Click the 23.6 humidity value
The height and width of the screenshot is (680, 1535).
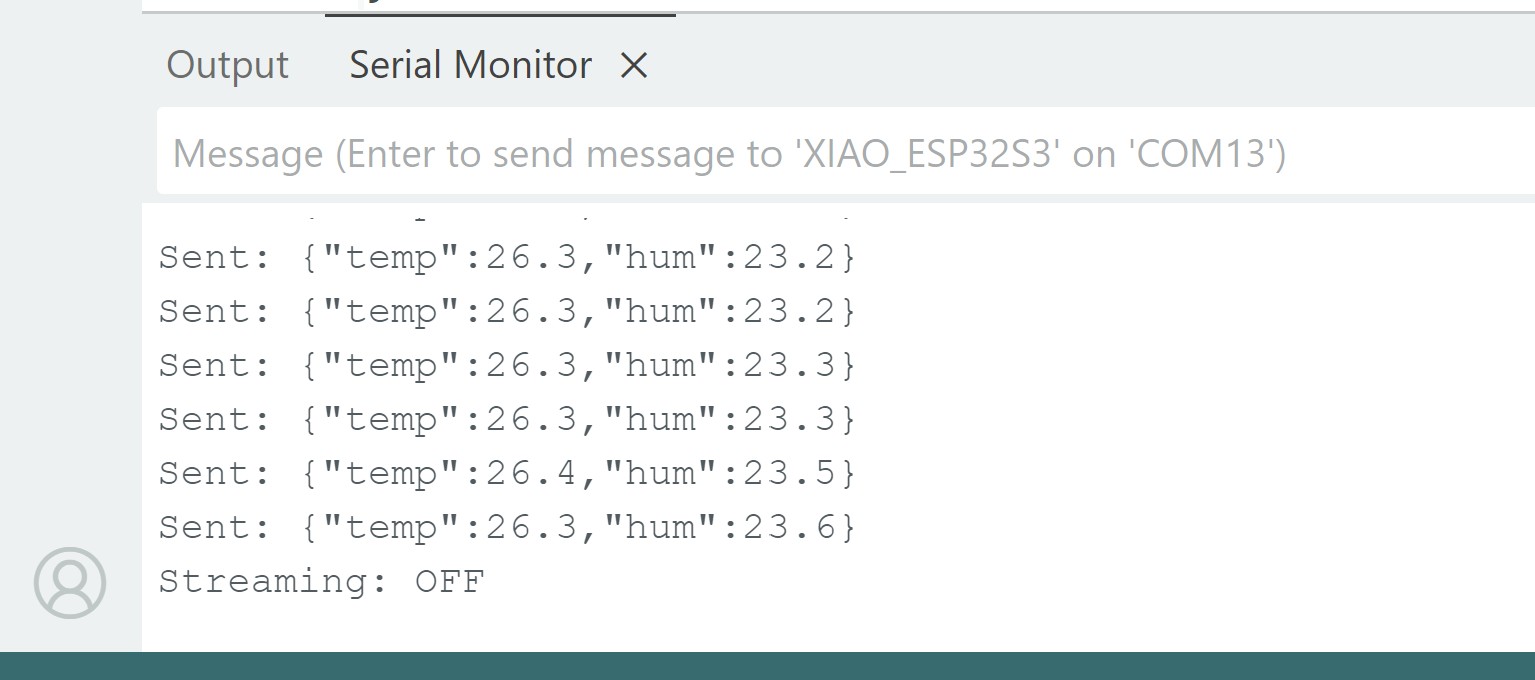click(789, 527)
